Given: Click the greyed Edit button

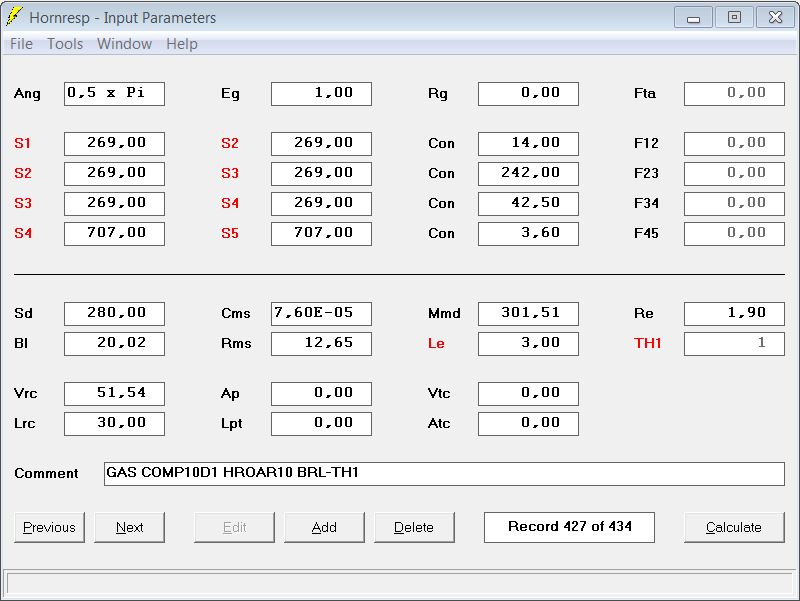Looking at the screenshot, I should [x=234, y=527].
